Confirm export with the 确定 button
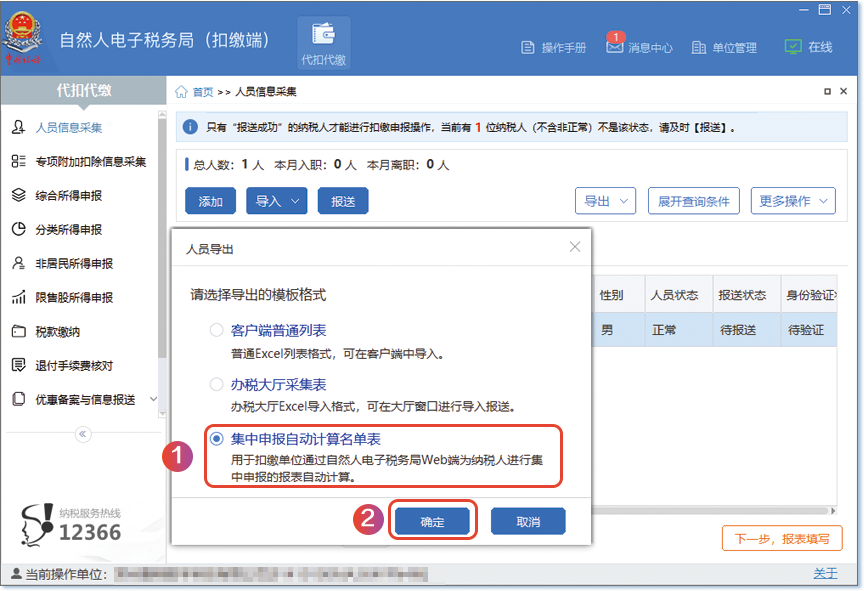 (x=432, y=521)
